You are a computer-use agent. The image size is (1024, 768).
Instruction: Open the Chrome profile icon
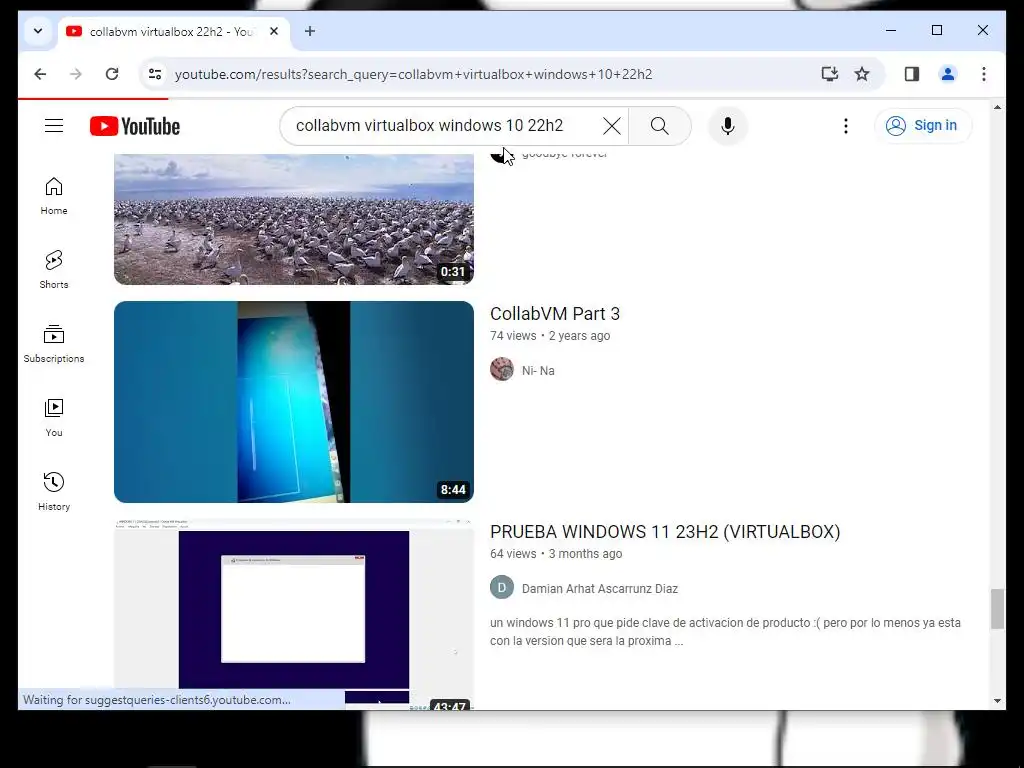pyautogui.click(x=948, y=74)
